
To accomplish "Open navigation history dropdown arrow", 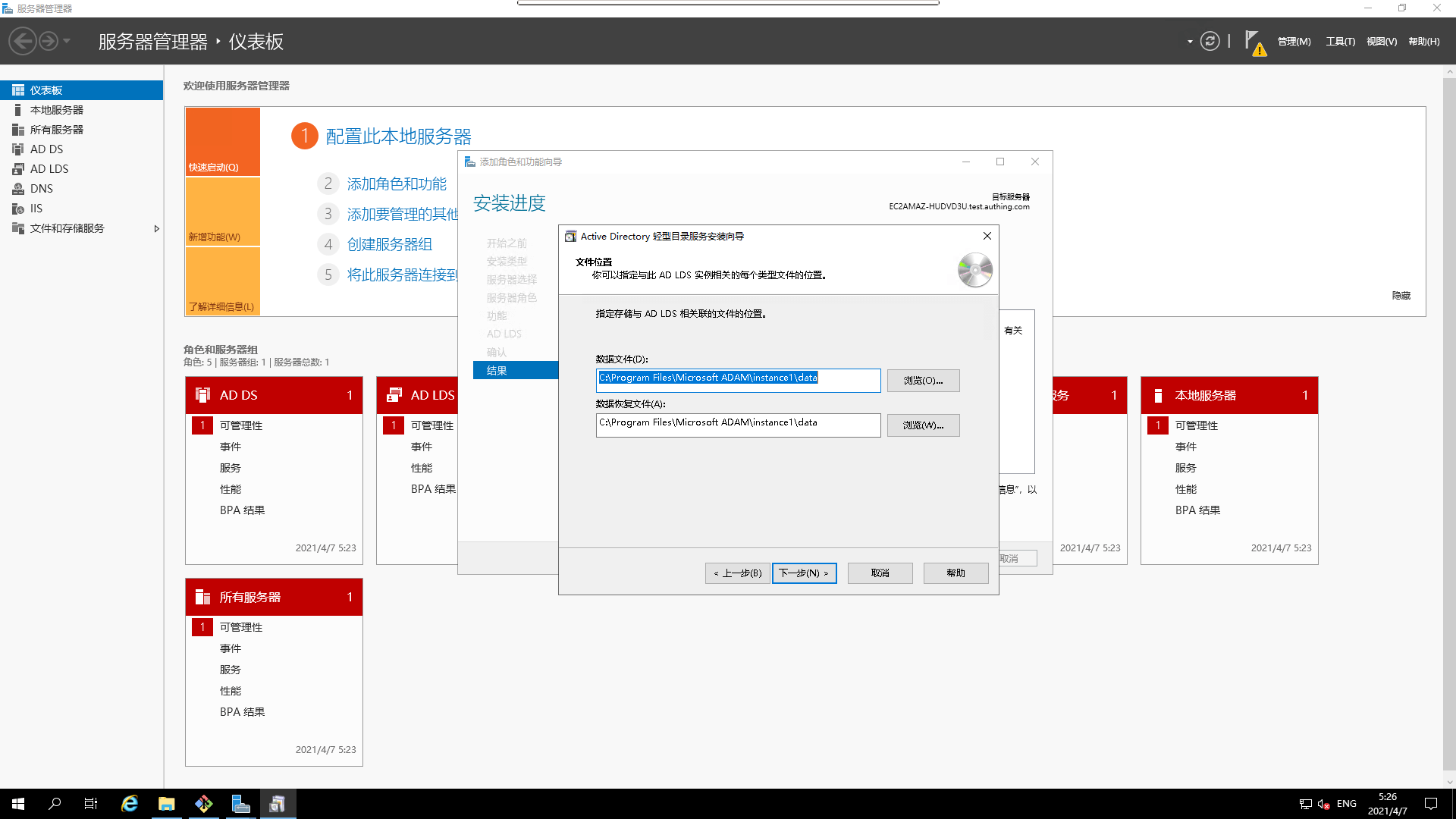I will [67, 41].
